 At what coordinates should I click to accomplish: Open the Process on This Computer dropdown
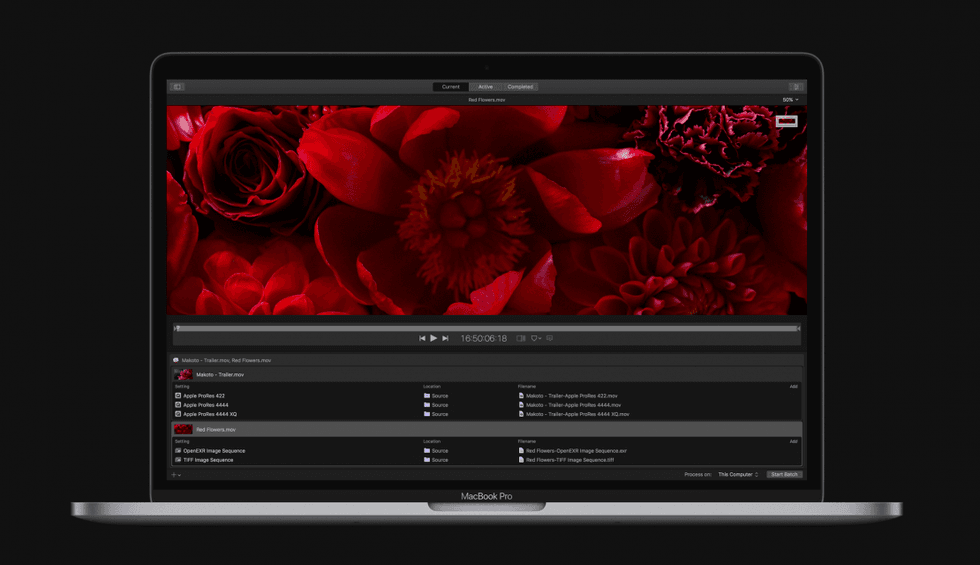click(x=738, y=474)
